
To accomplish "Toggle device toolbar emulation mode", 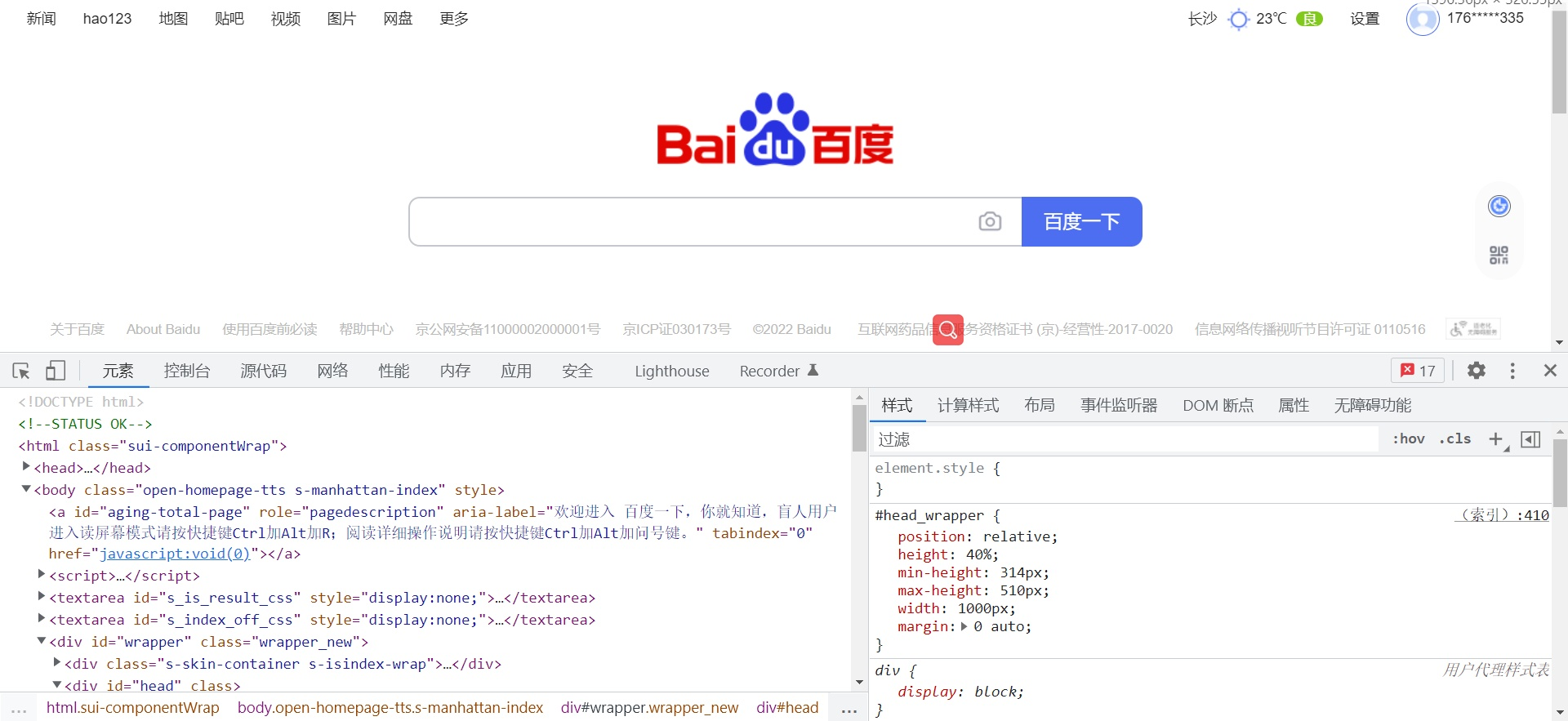I will 56,371.
